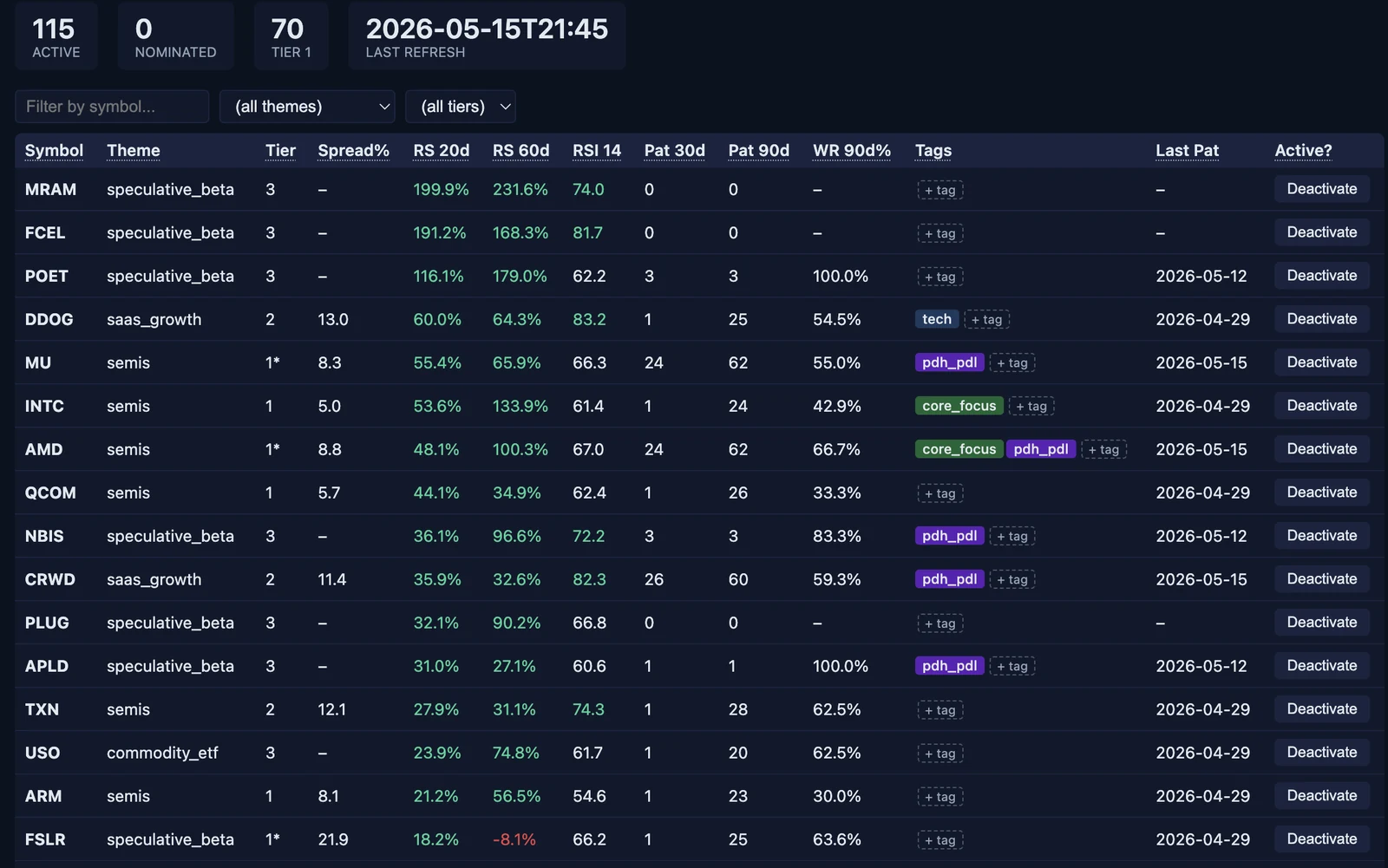Focus the Filter by symbol field
Viewport: 1388px width, 868px height.
click(x=112, y=107)
